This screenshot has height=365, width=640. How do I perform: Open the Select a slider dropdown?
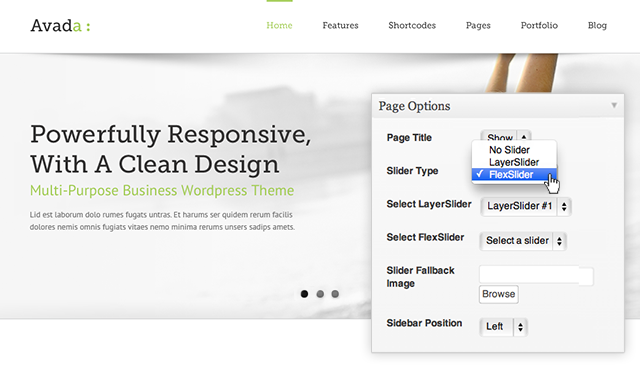[523, 241]
